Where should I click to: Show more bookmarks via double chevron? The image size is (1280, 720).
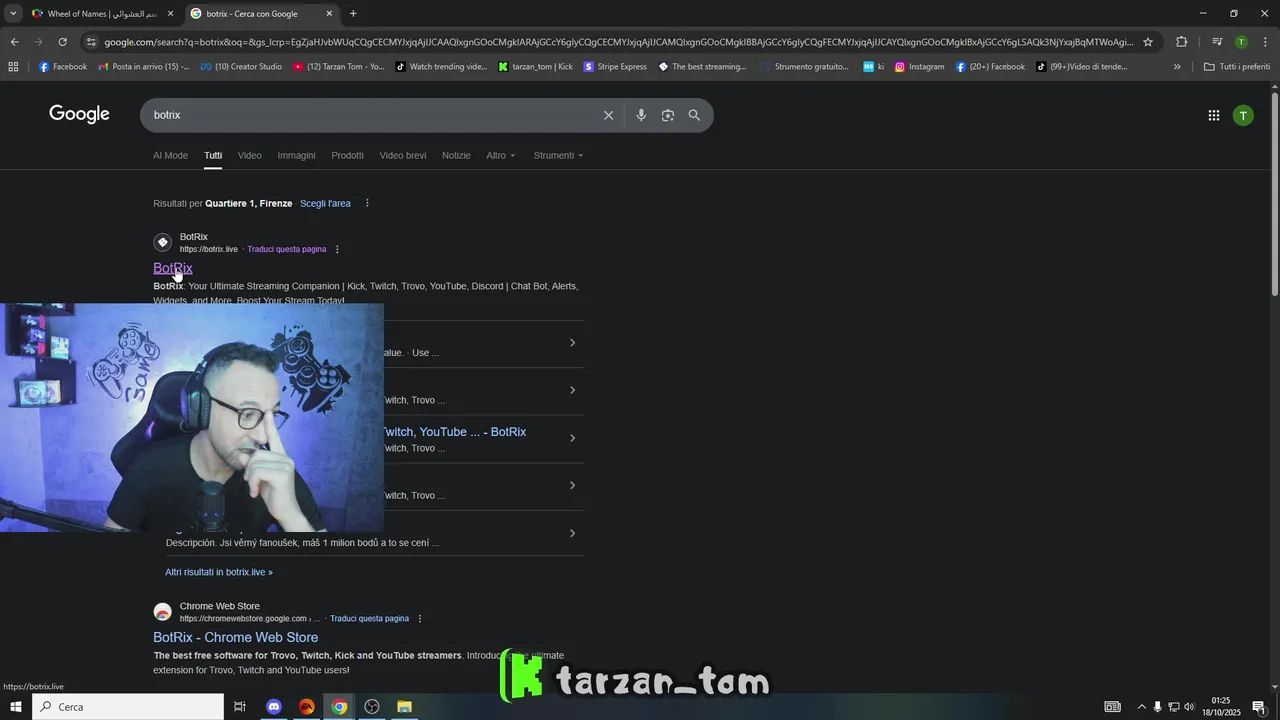[1177, 67]
